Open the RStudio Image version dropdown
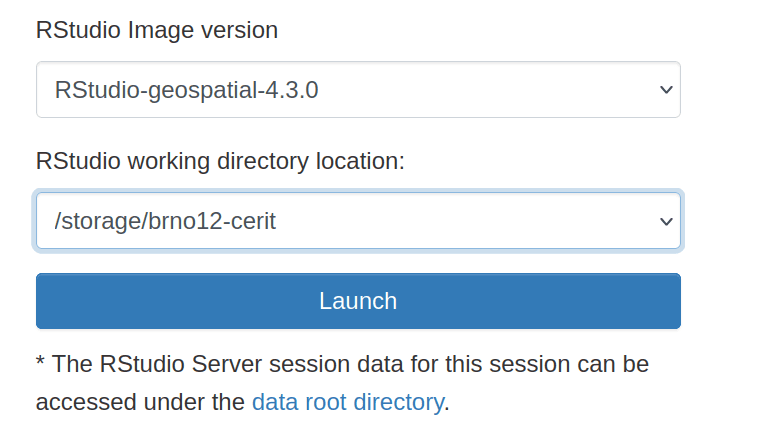Screen dimensions: 763x443 tap(357, 90)
